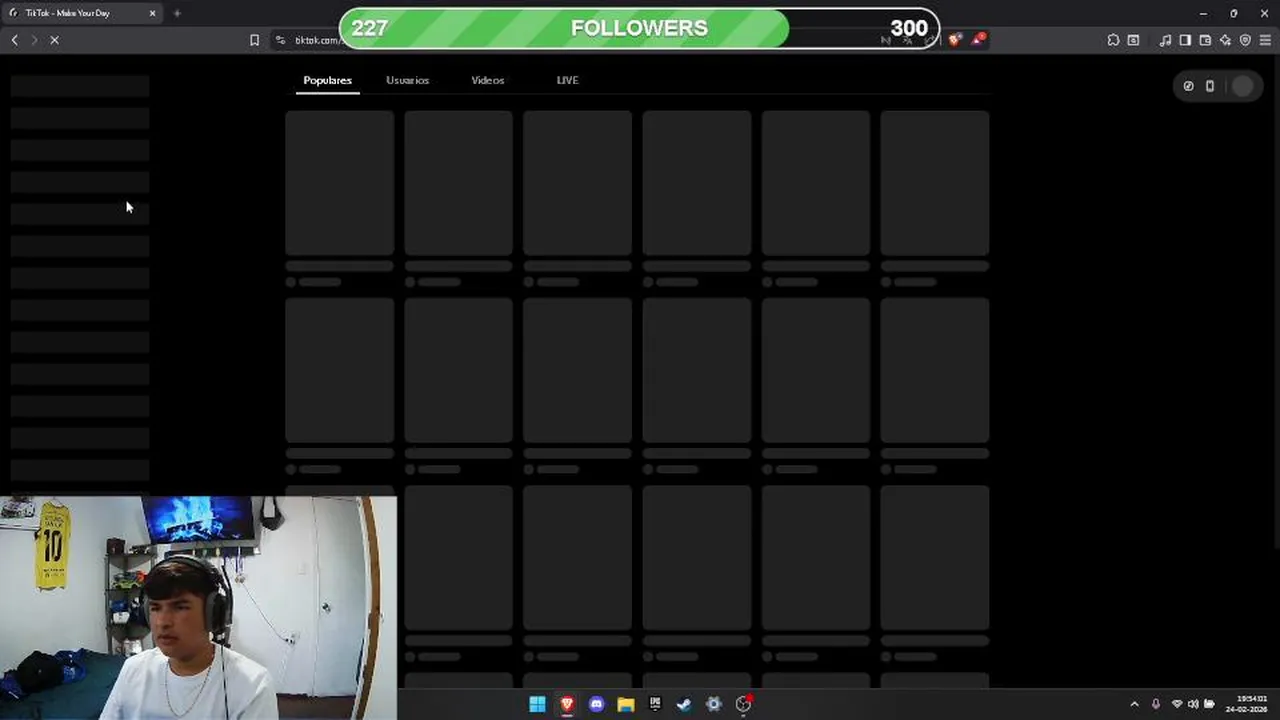Image resolution: width=1280 pixels, height=720 pixels.
Task: Go back with the browser back arrow
Action: (14, 40)
